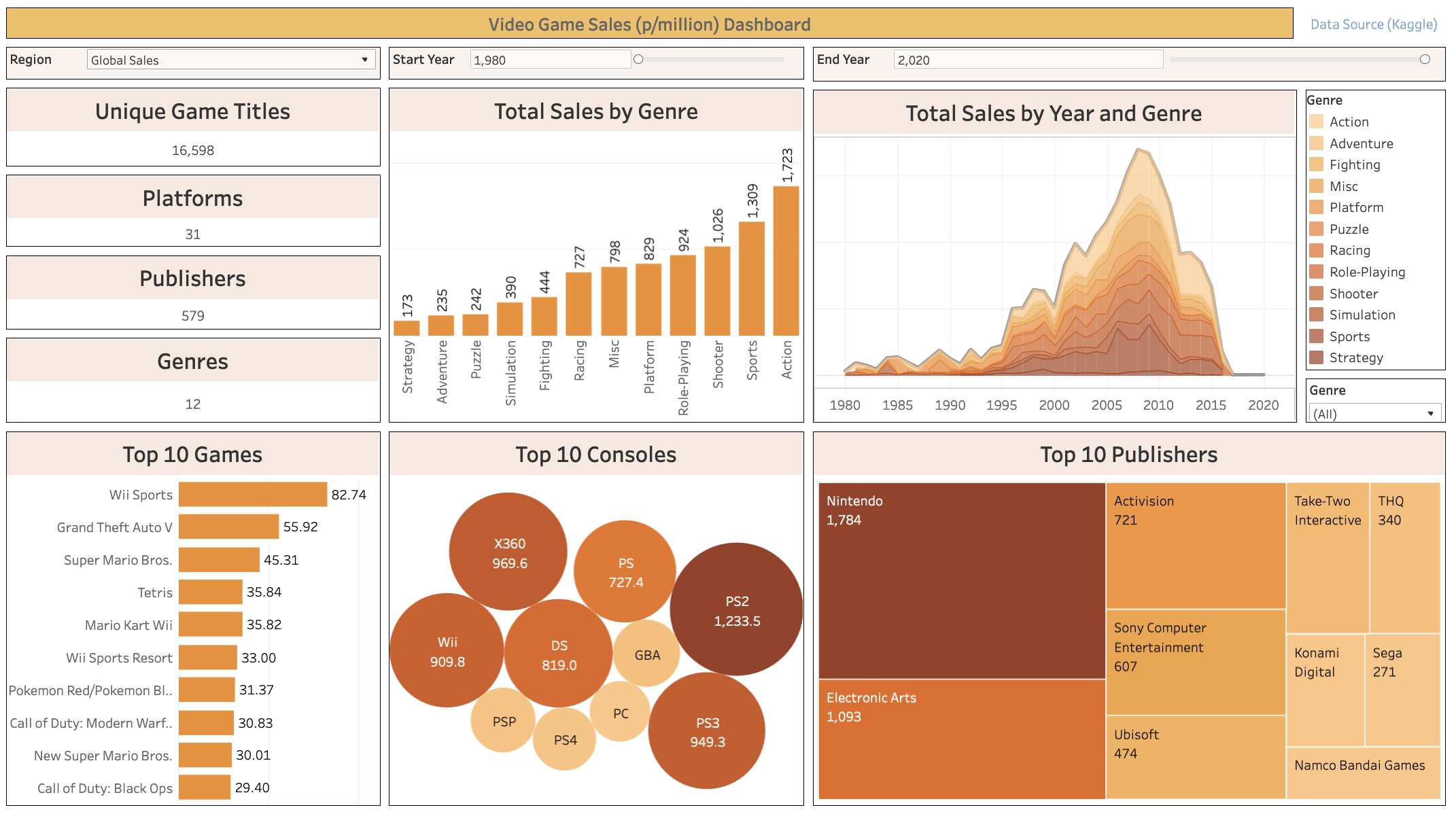The height and width of the screenshot is (814, 1456).
Task: Open the Data Source (Kaggle) link
Action: coord(1373,24)
